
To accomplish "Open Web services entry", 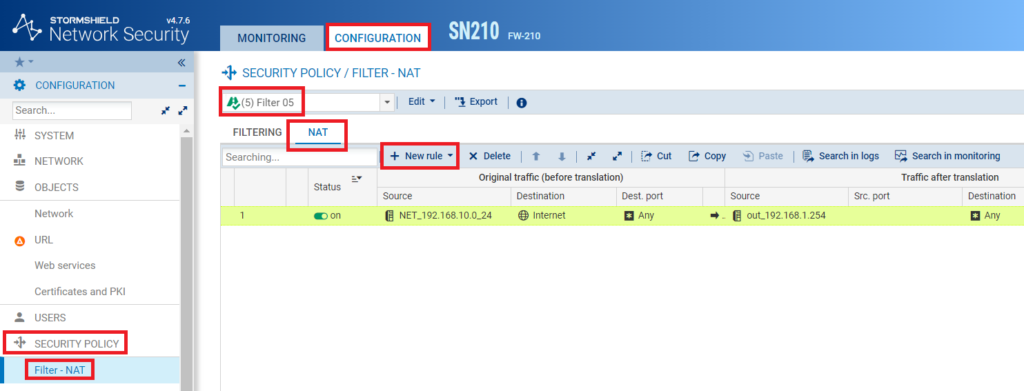I will coord(65,266).
